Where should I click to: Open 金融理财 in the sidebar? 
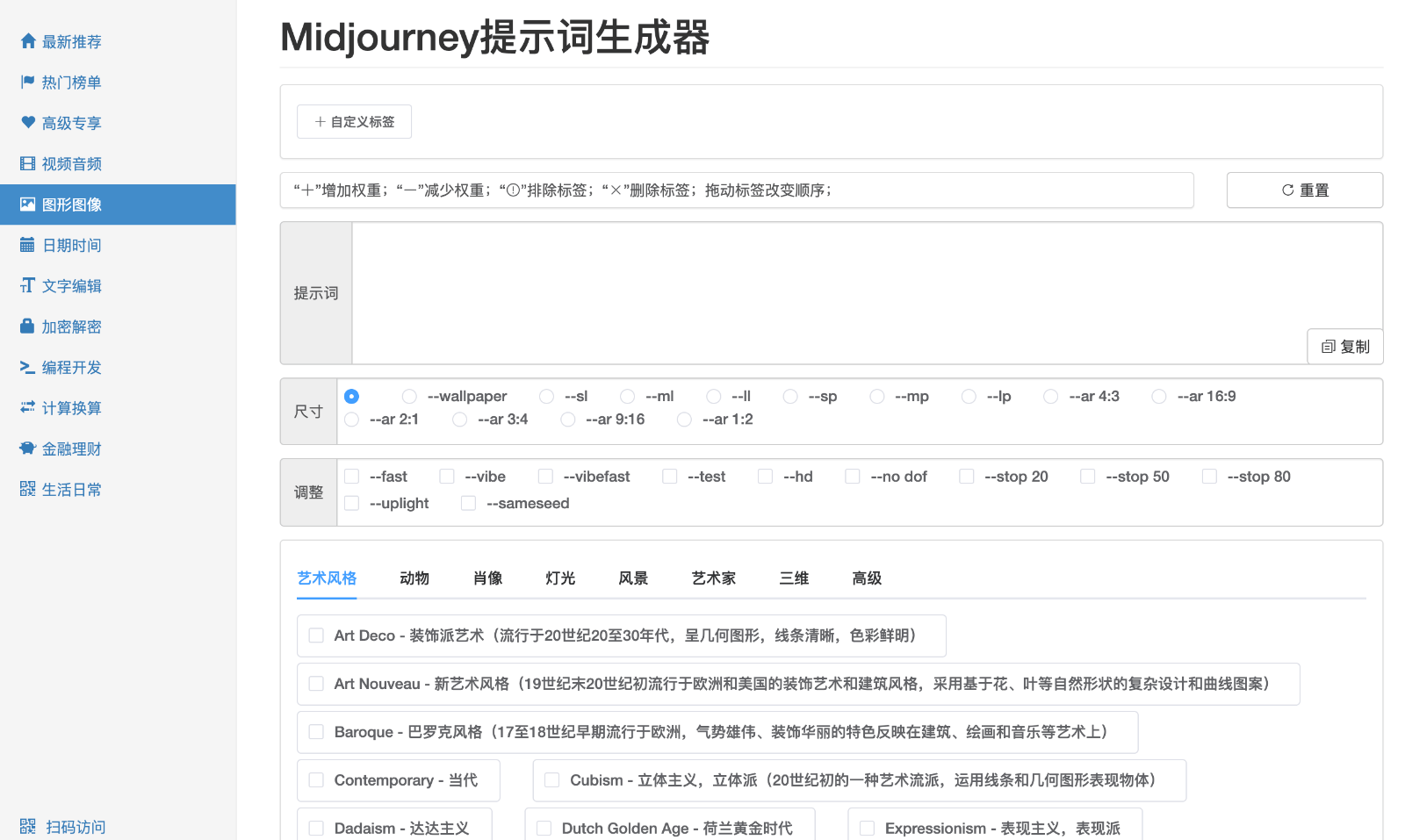click(x=71, y=449)
